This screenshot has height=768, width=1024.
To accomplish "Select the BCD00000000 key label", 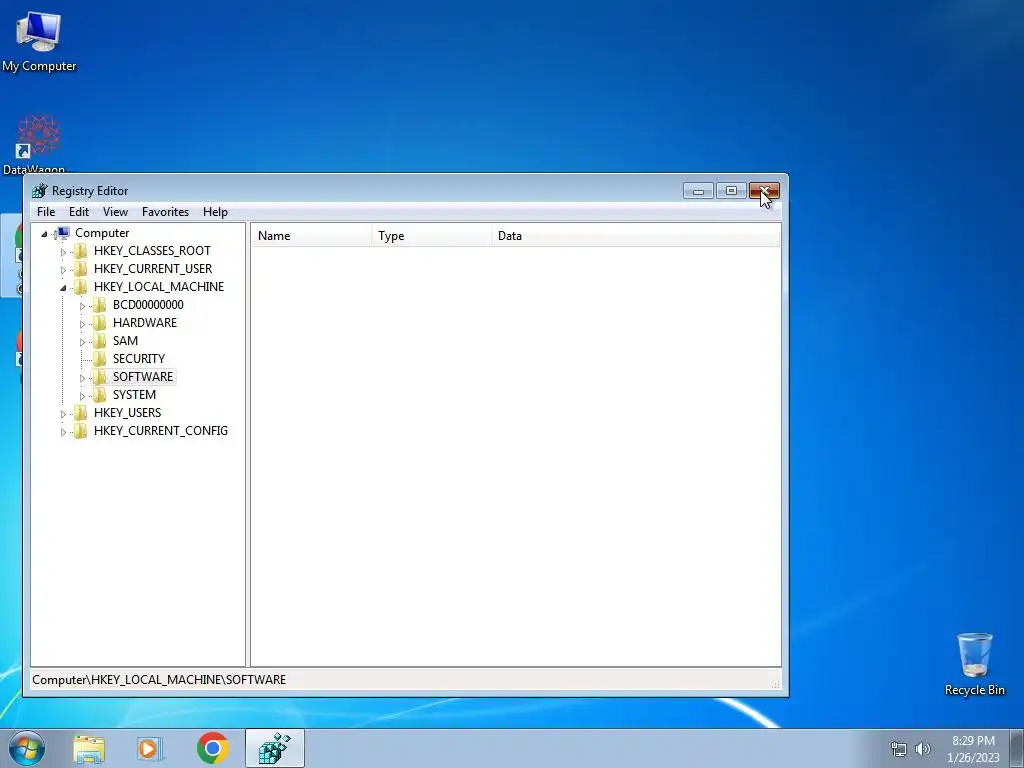I will click(x=148, y=304).
